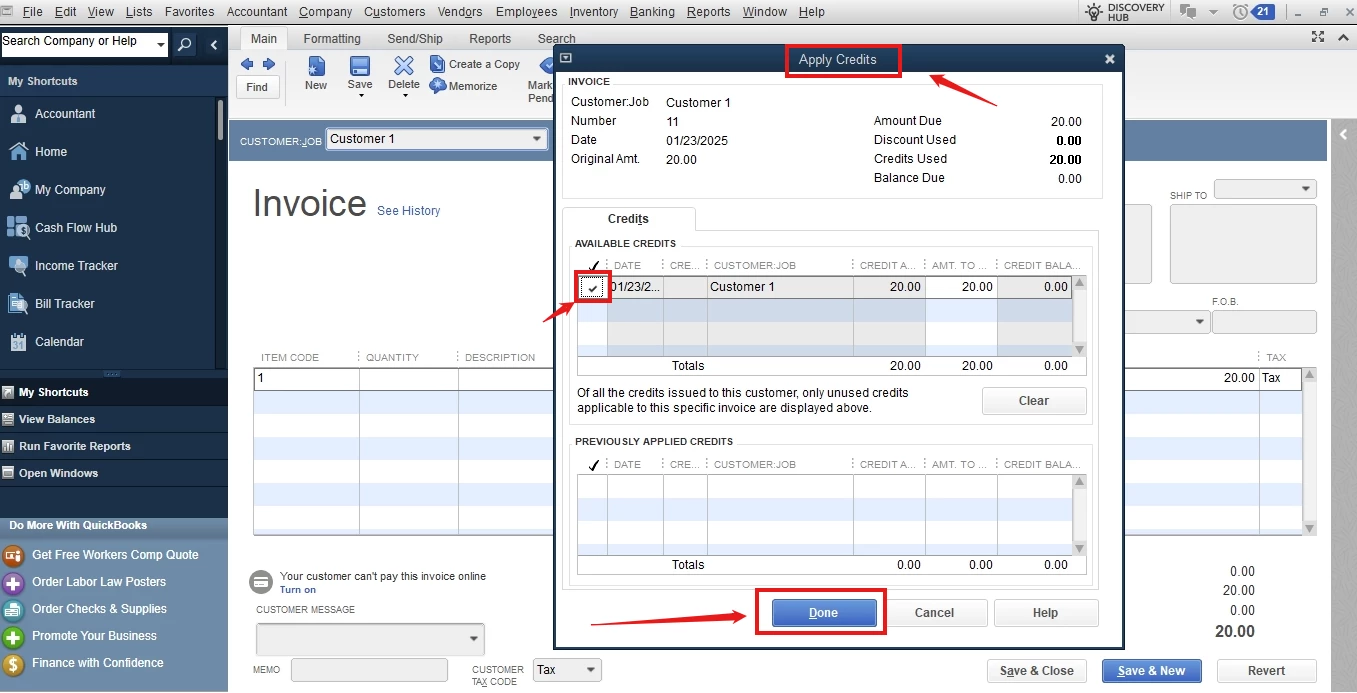Screen dimensions: 1357x693
Task: Open the Banking menu
Action: click(x=653, y=12)
